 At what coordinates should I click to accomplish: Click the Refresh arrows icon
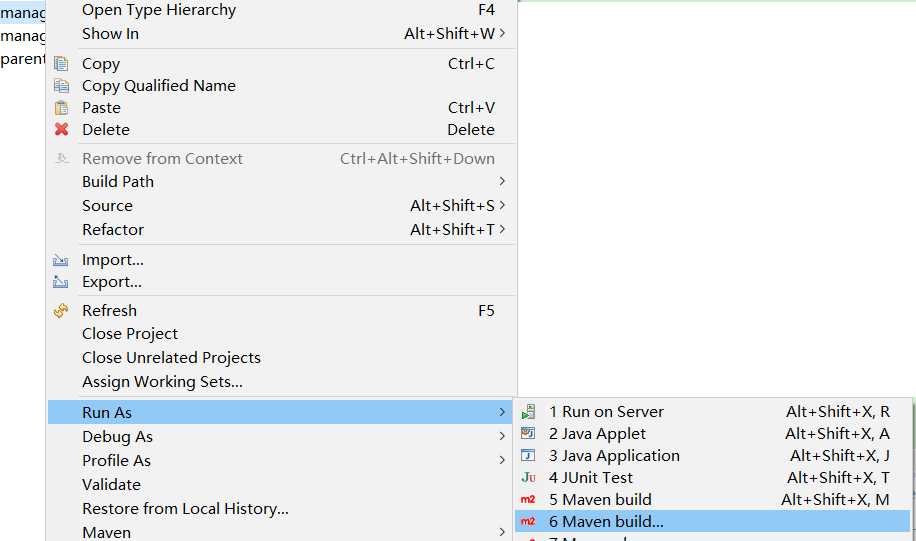point(61,311)
